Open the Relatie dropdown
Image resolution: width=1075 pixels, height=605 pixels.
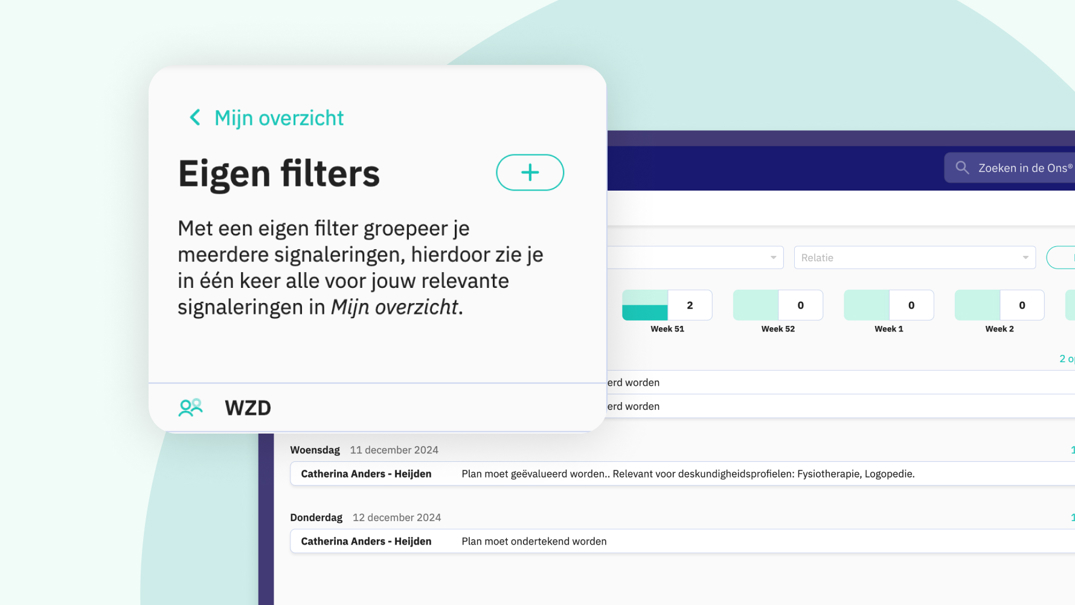pyautogui.click(x=914, y=257)
